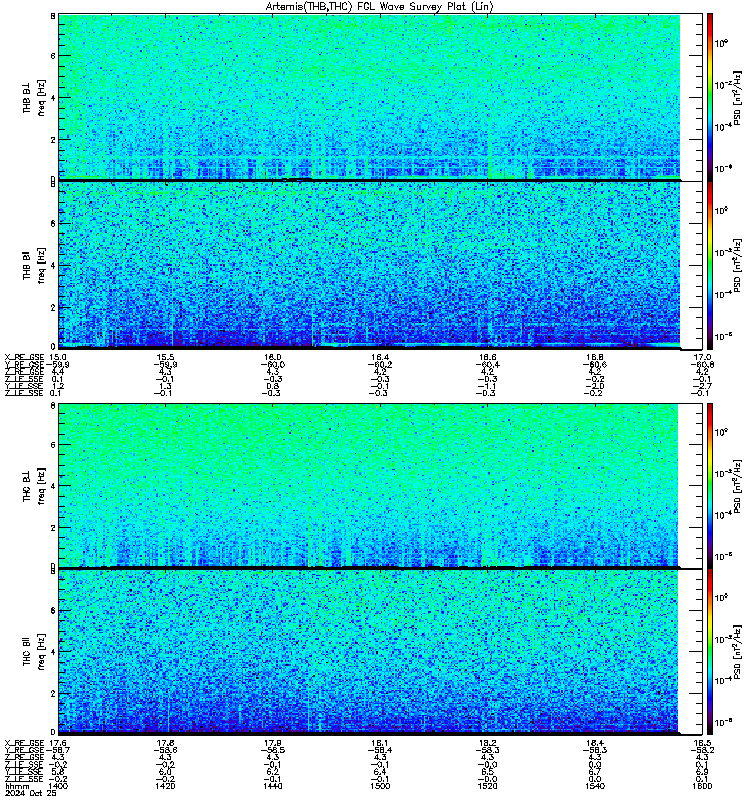The height and width of the screenshot is (800, 750).
Task: Click the color bar beside the THB B⊥ panel
Action: 709,97
